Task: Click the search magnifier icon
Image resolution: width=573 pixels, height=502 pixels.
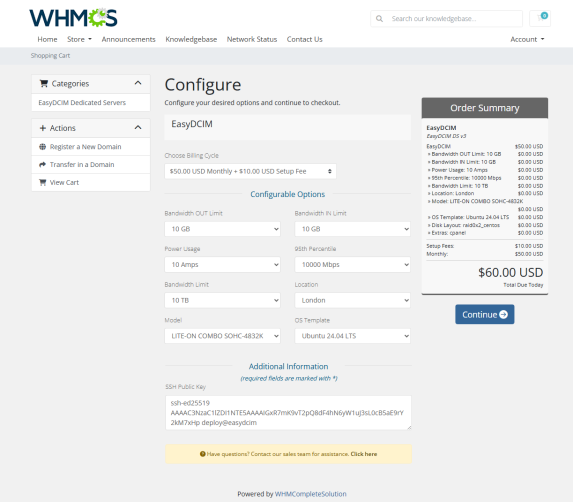Action: (x=379, y=19)
